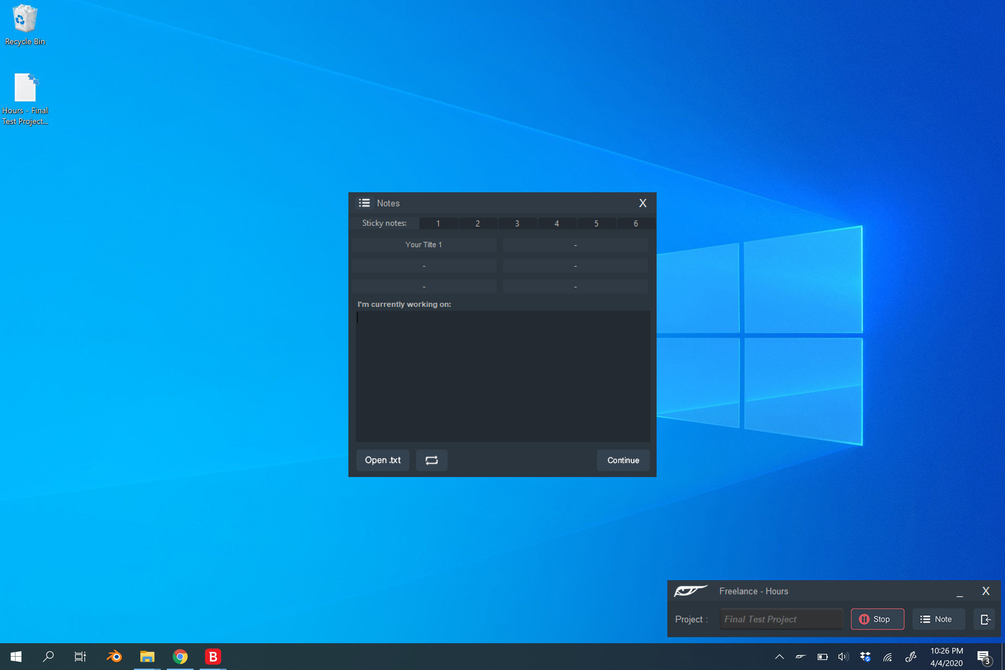Click the Freelance - Hours eye logo
This screenshot has width=1005, height=670.
point(690,590)
